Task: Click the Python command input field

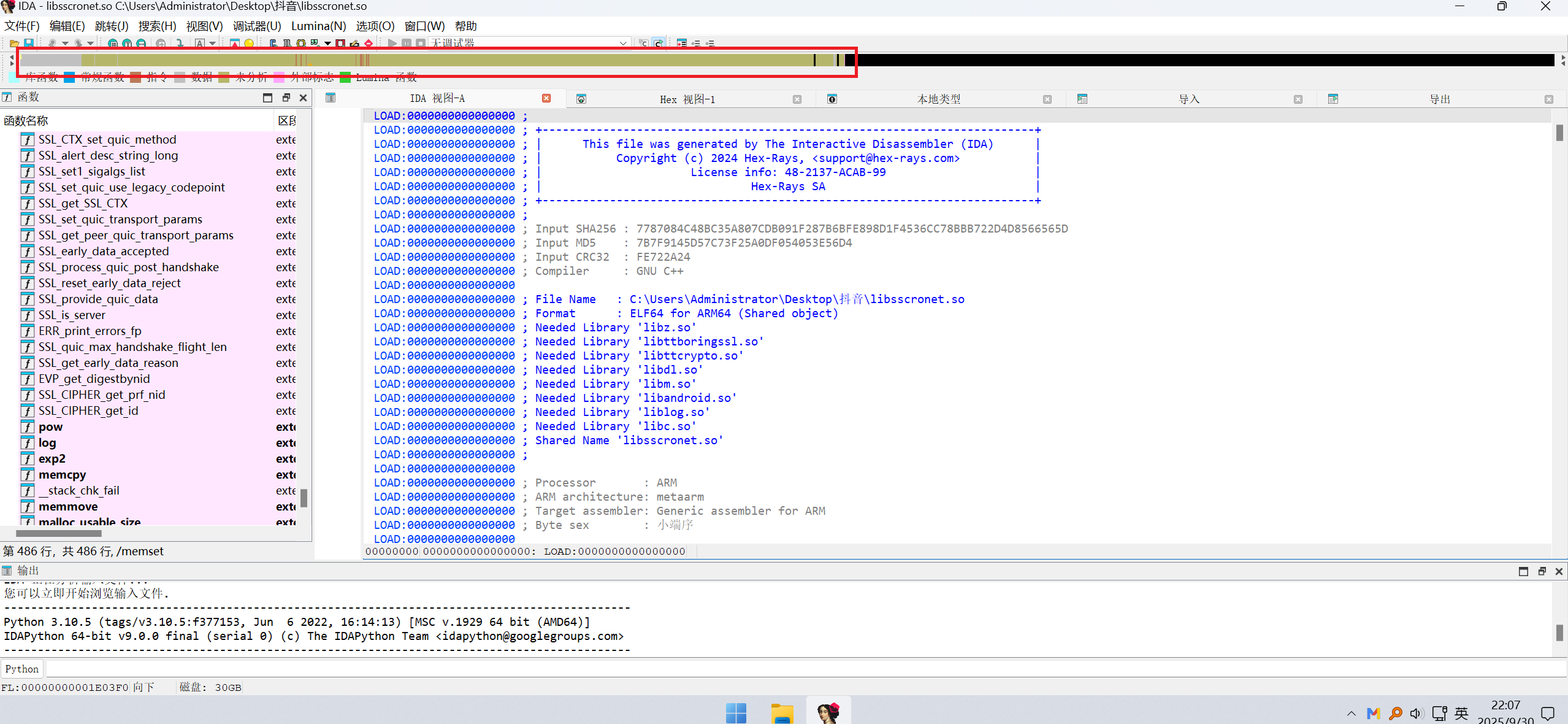Action: pos(797,669)
